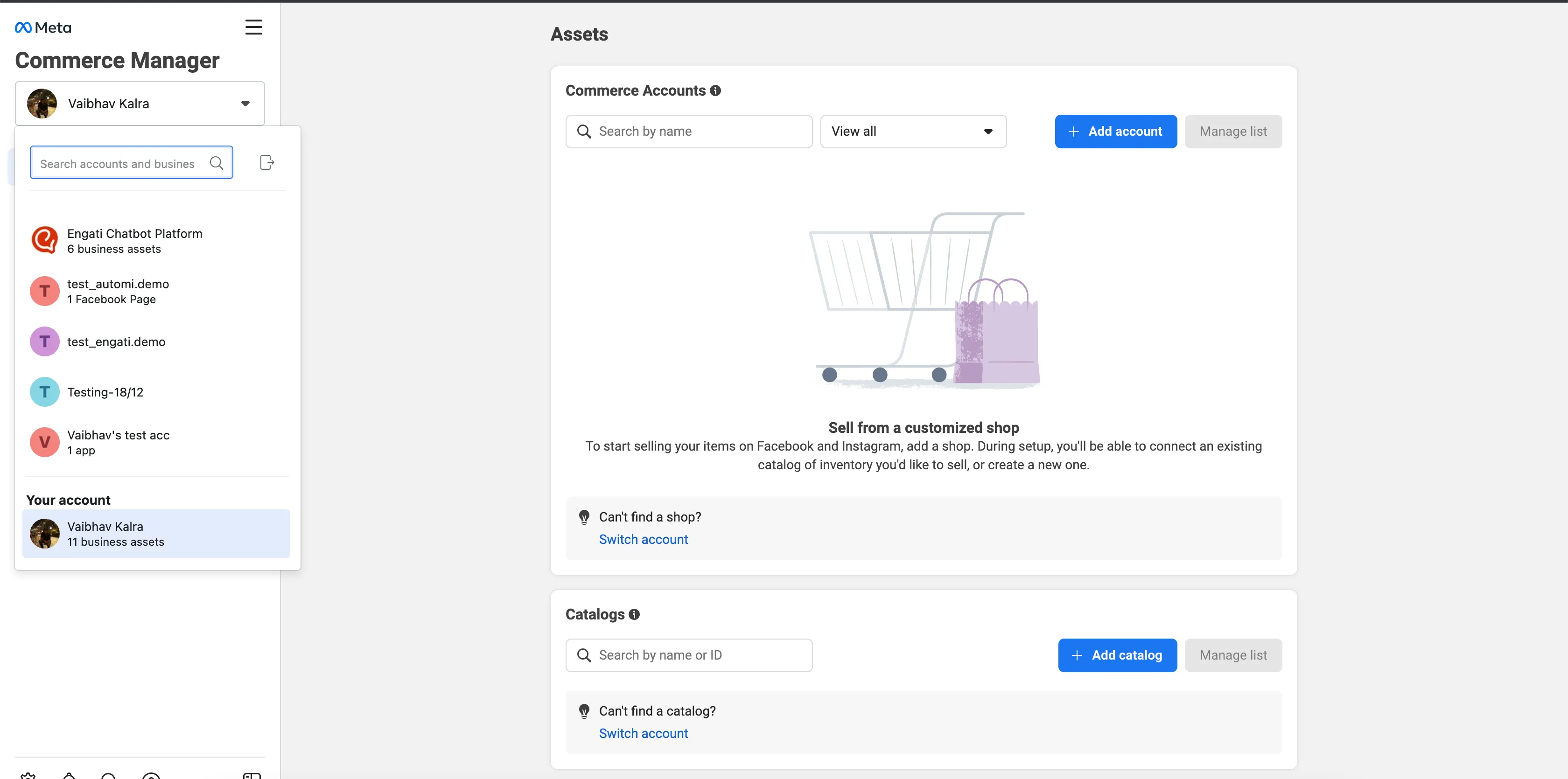The height and width of the screenshot is (779, 1568).
Task: Open the settings gear in sidebar footer
Action: click(x=28, y=775)
